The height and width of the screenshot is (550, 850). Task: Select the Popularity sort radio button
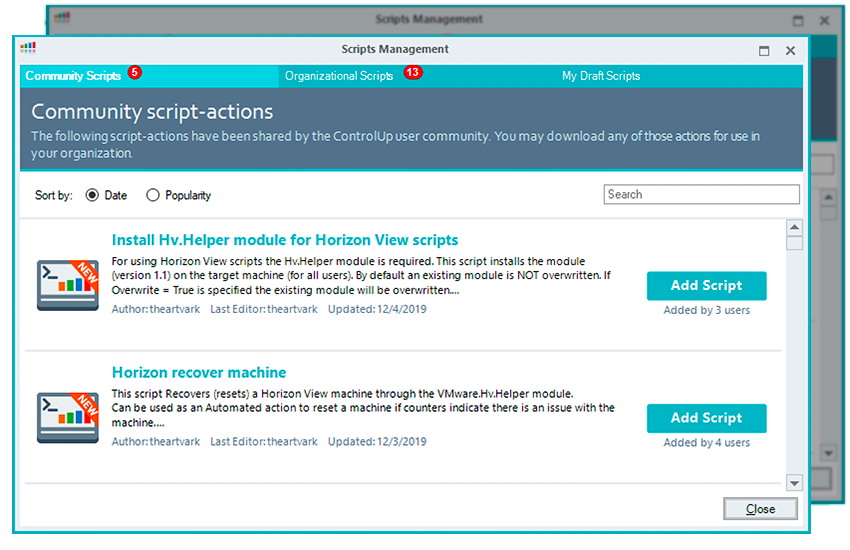coord(153,195)
